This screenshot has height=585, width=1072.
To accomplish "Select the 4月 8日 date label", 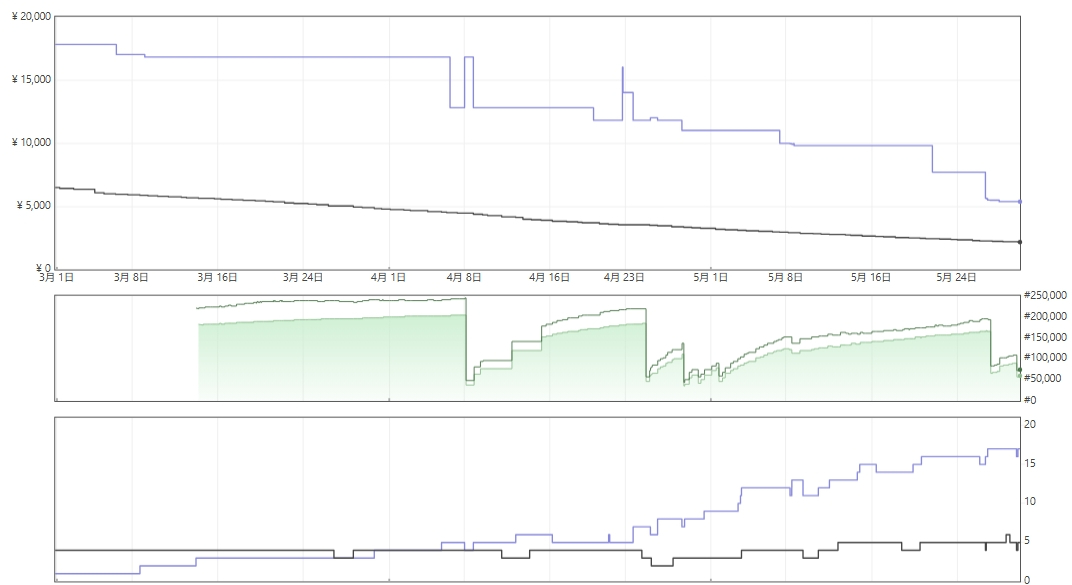I will 464,277.
